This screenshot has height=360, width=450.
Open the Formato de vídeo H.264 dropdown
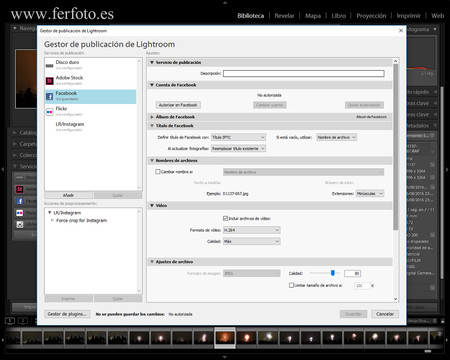(252, 230)
